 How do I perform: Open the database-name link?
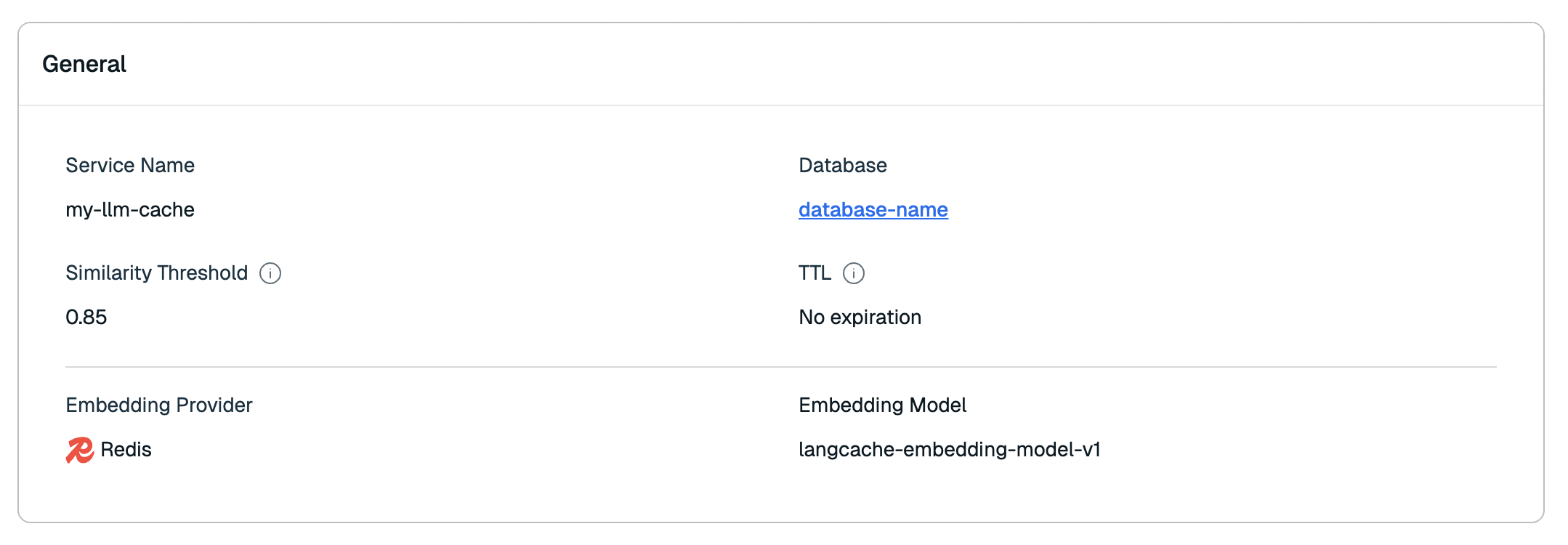[873, 210]
